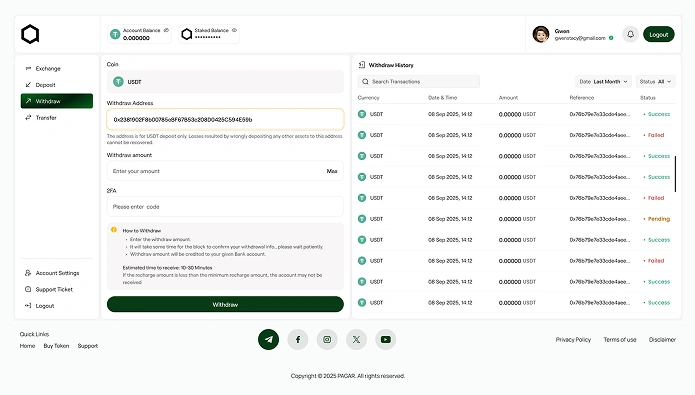
Task: Click the green Withdraw submit button
Action: click(x=225, y=305)
